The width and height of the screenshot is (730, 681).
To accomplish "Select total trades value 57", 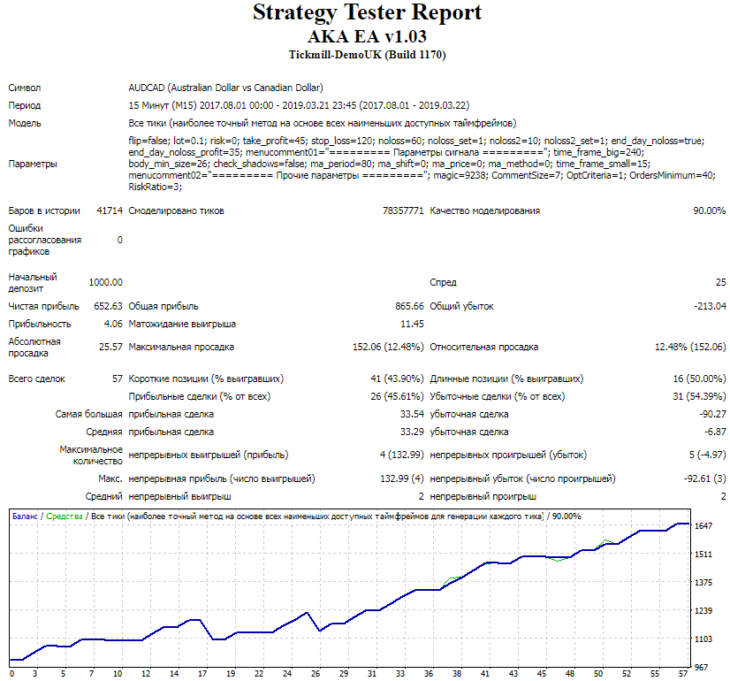I will (117, 379).
